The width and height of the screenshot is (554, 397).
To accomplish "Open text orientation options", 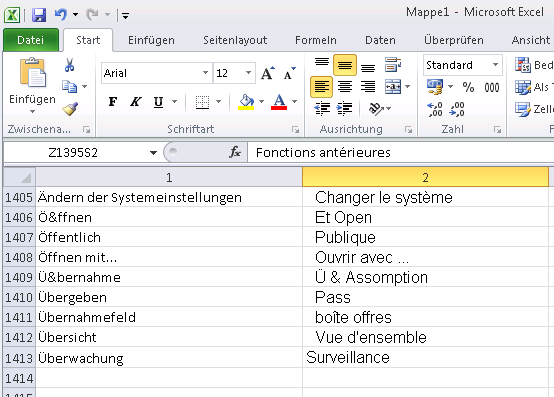I will click(379, 109).
